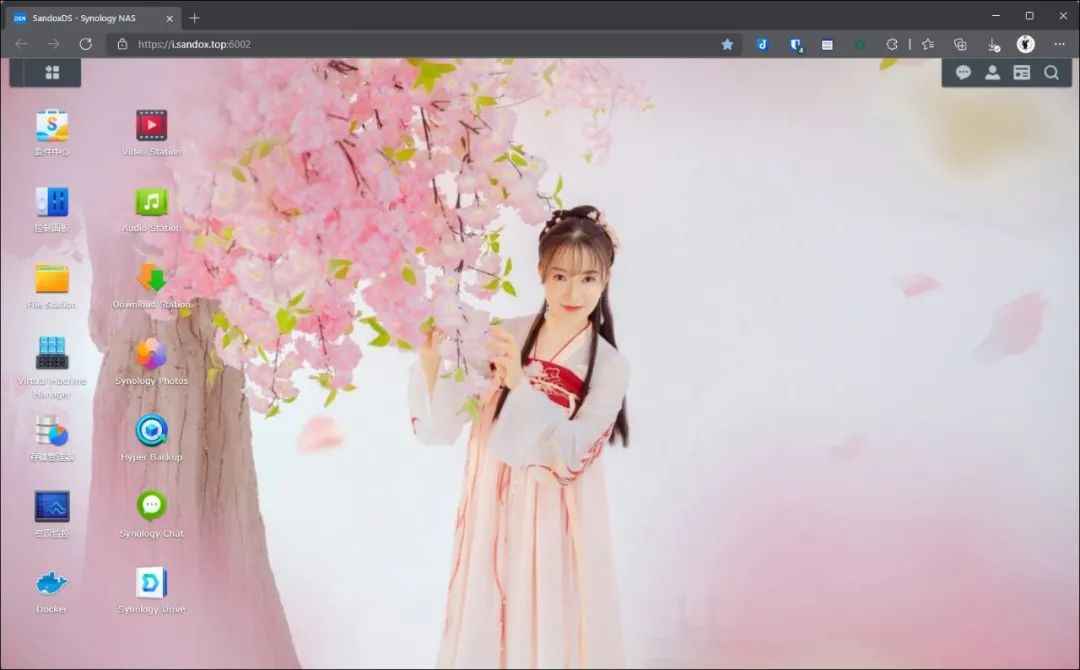Viewport: 1080px width, 670px height.
Task: Open the DSM user options menu
Action: 993,72
